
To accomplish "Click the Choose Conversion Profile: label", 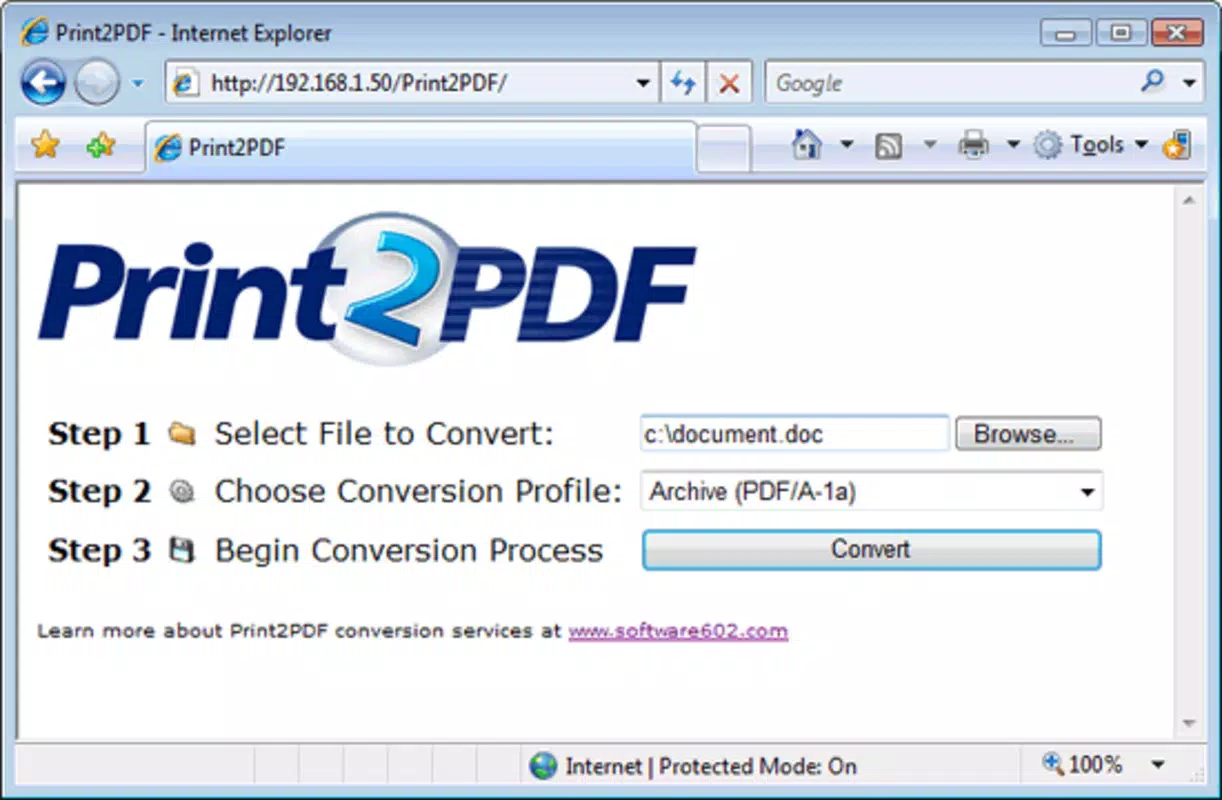I will point(419,491).
